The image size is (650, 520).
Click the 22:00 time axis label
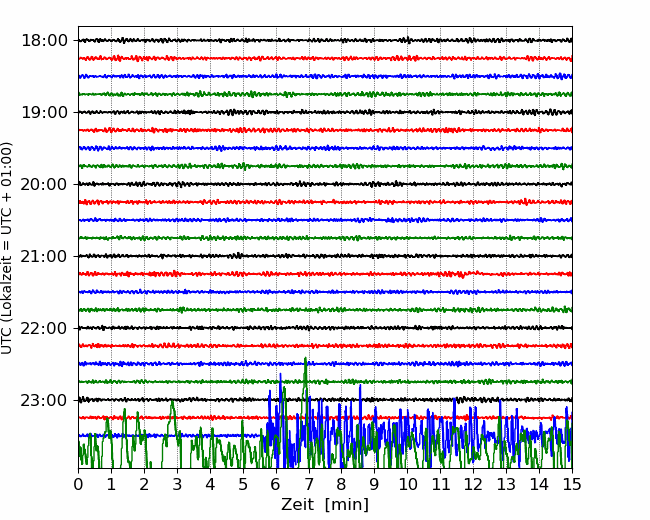[44, 328]
